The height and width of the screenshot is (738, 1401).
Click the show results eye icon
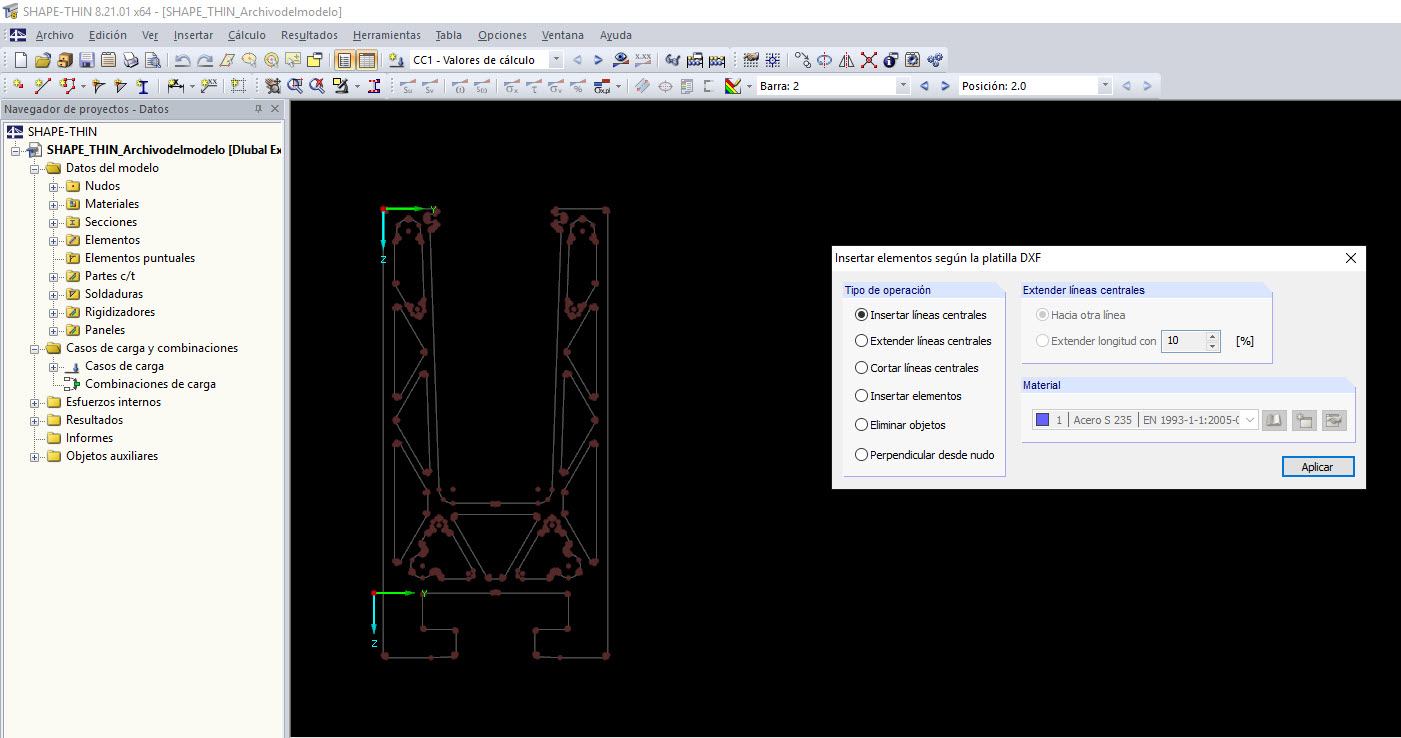(x=621, y=60)
